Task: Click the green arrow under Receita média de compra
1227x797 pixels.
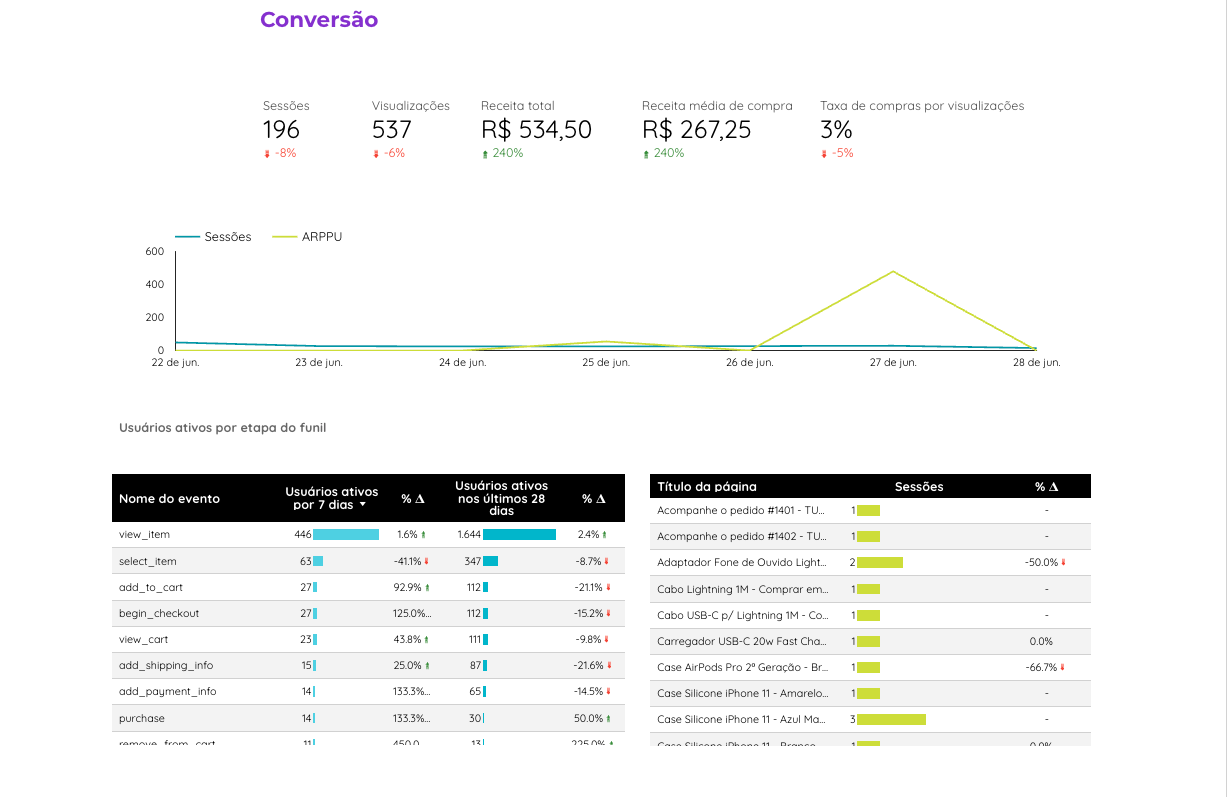Action: point(646,154)
